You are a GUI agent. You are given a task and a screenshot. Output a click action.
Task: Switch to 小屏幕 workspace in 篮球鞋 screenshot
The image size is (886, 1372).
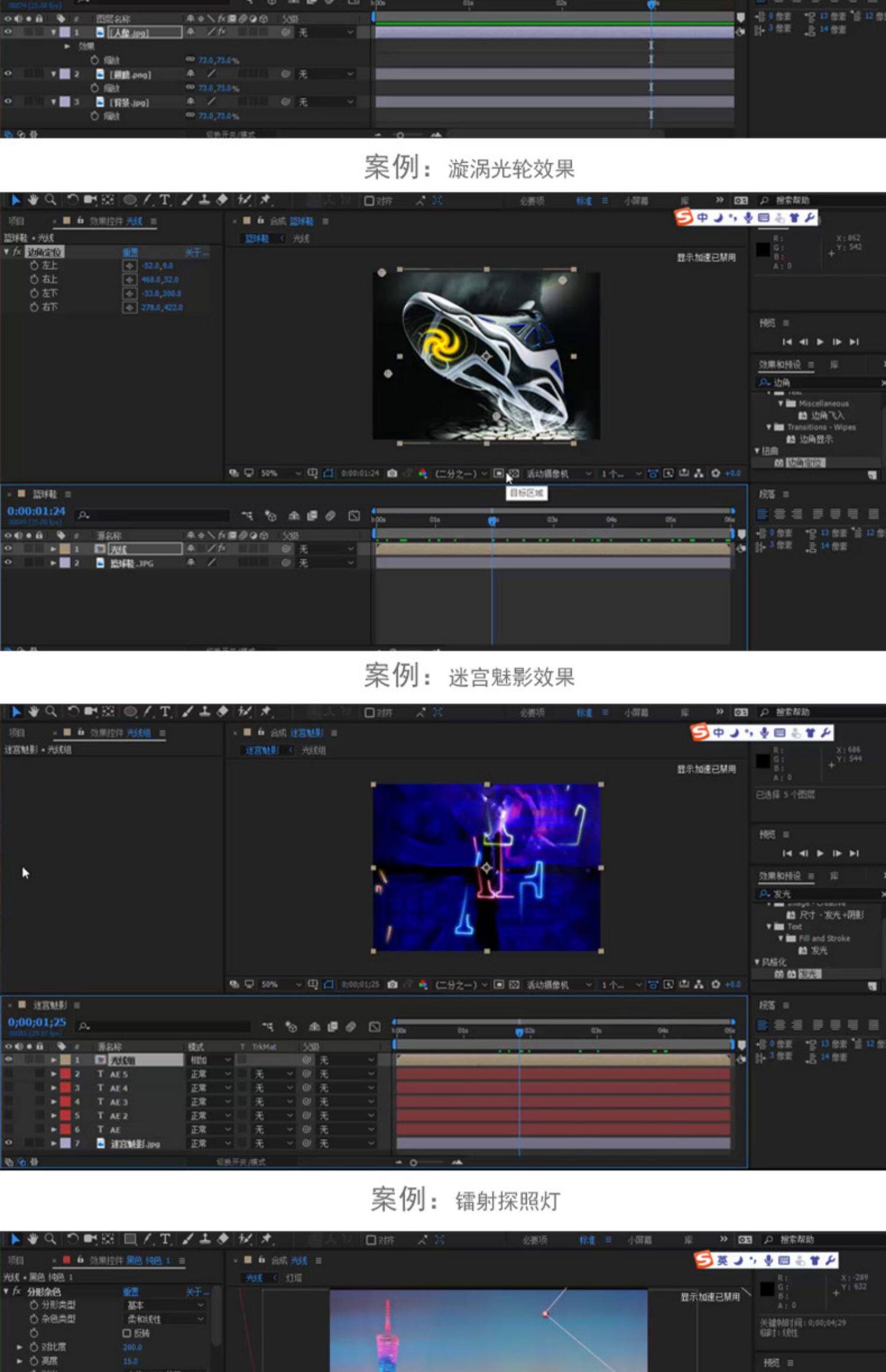(636, 201)
